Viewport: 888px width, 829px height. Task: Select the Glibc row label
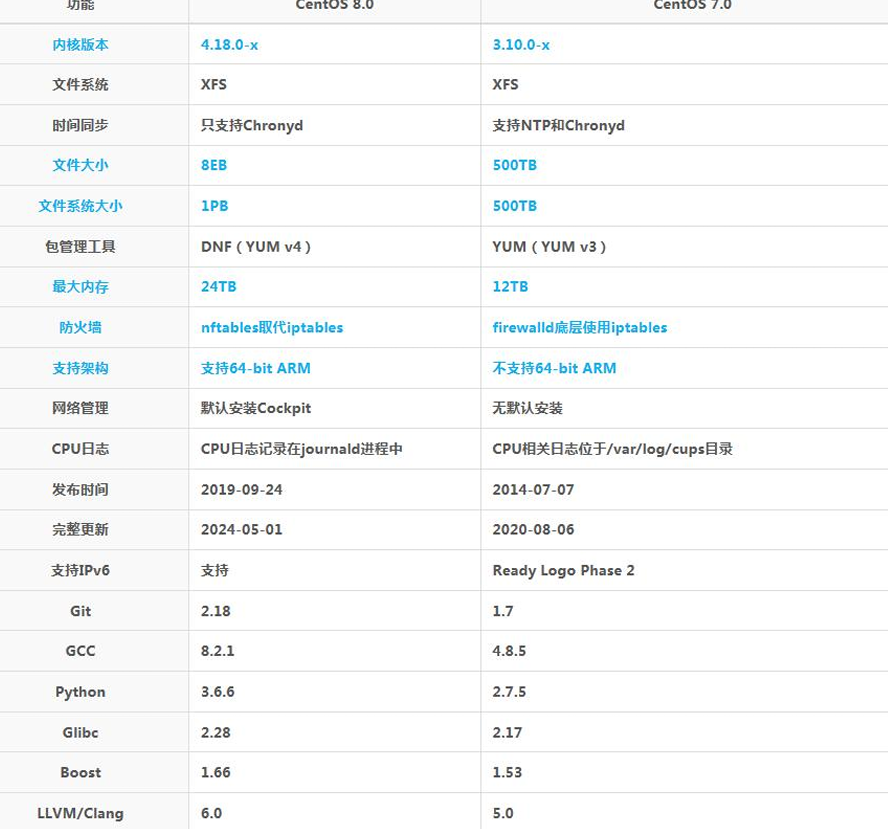click(80, 732)
